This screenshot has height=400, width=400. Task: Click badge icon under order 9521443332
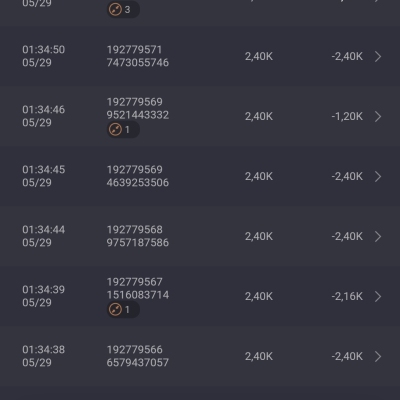[x=123, y=129]
